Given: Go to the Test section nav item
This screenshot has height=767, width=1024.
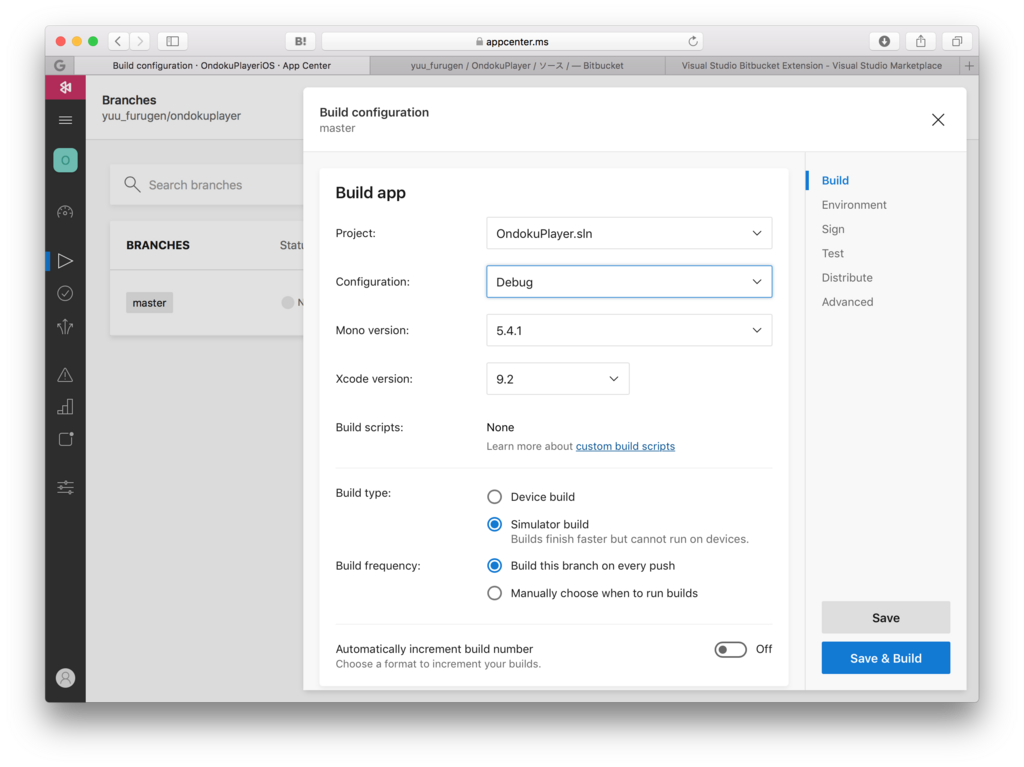Looking at the screenshot, I should (833, 253).
